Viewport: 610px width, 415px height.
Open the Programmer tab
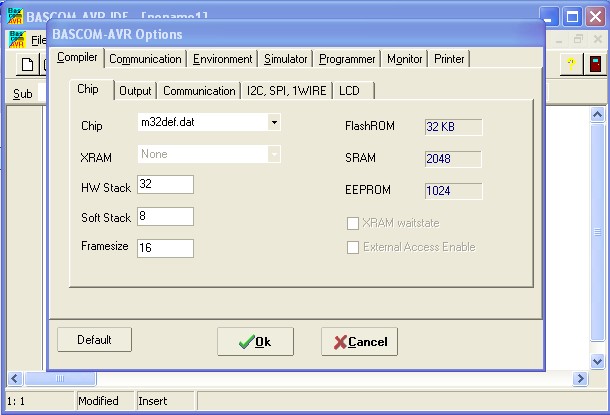tap(347, 59)
